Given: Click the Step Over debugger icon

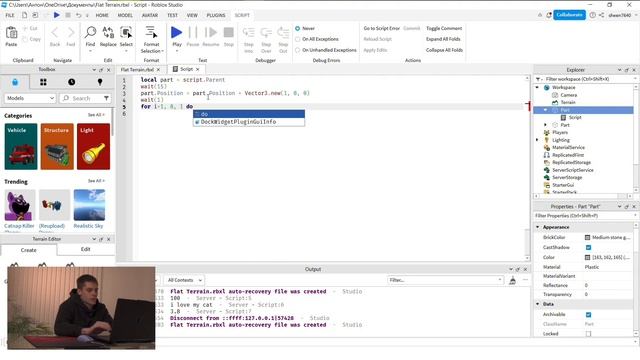Looking at the screenshot, I should pos(266,32).
